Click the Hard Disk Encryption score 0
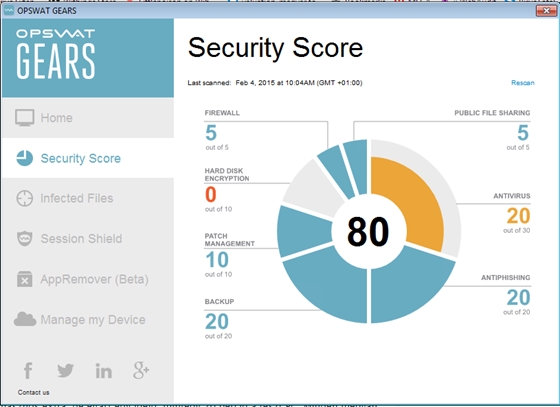Screen dimensions: 560x407 tap(211, 195)
